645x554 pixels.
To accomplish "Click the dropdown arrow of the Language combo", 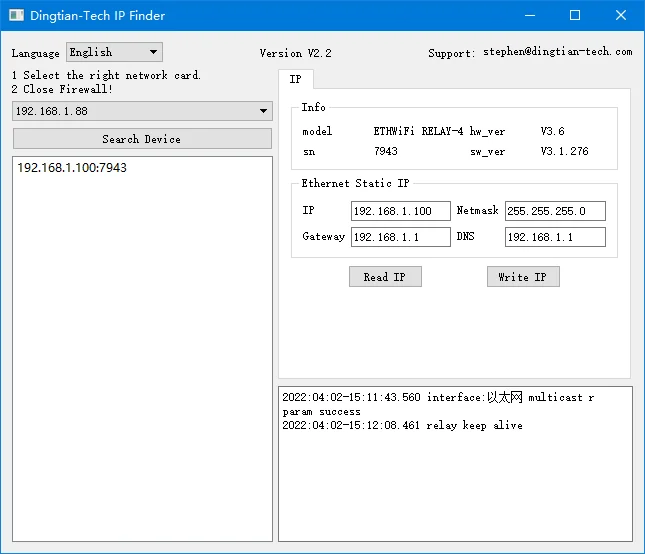I will tap(153, 52).
